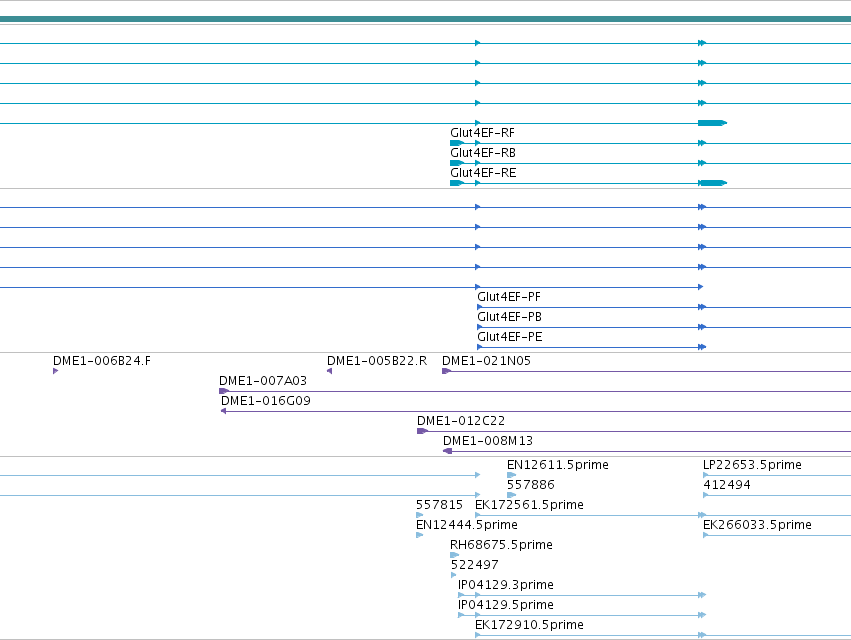851x640 pixels.
Task: Select the 412494 EST label
Action: [727, 485]
